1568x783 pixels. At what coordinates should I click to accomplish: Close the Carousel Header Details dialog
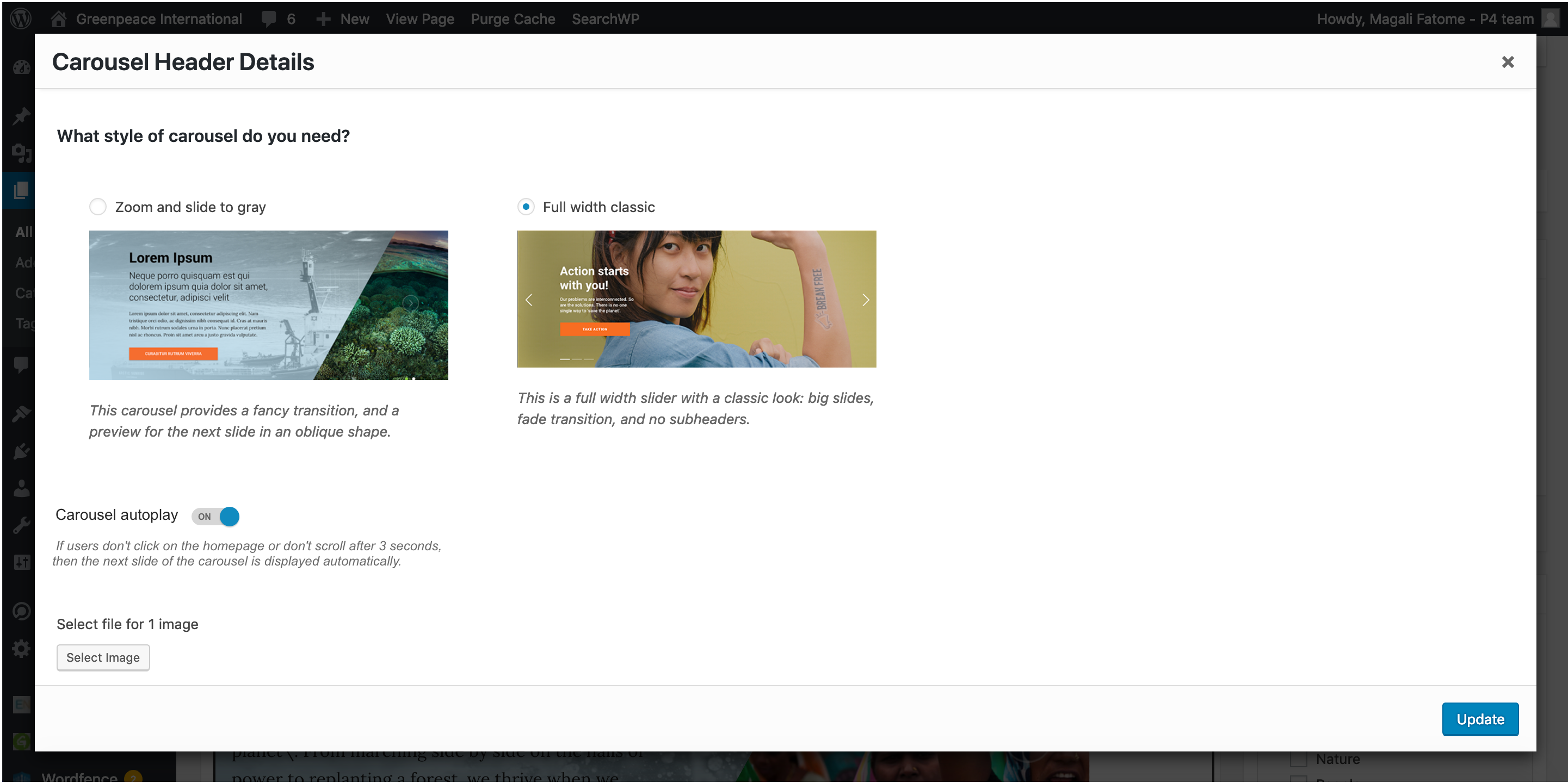pos(1507,62)
